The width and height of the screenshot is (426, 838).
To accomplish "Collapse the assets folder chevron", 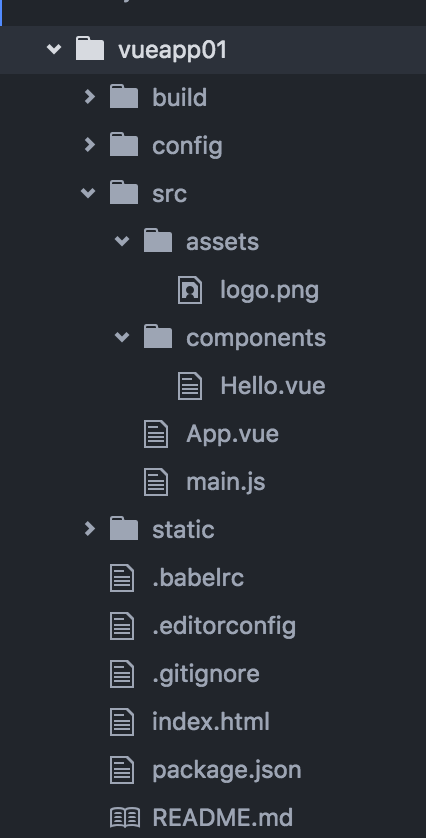I will [x=122, y=241].
